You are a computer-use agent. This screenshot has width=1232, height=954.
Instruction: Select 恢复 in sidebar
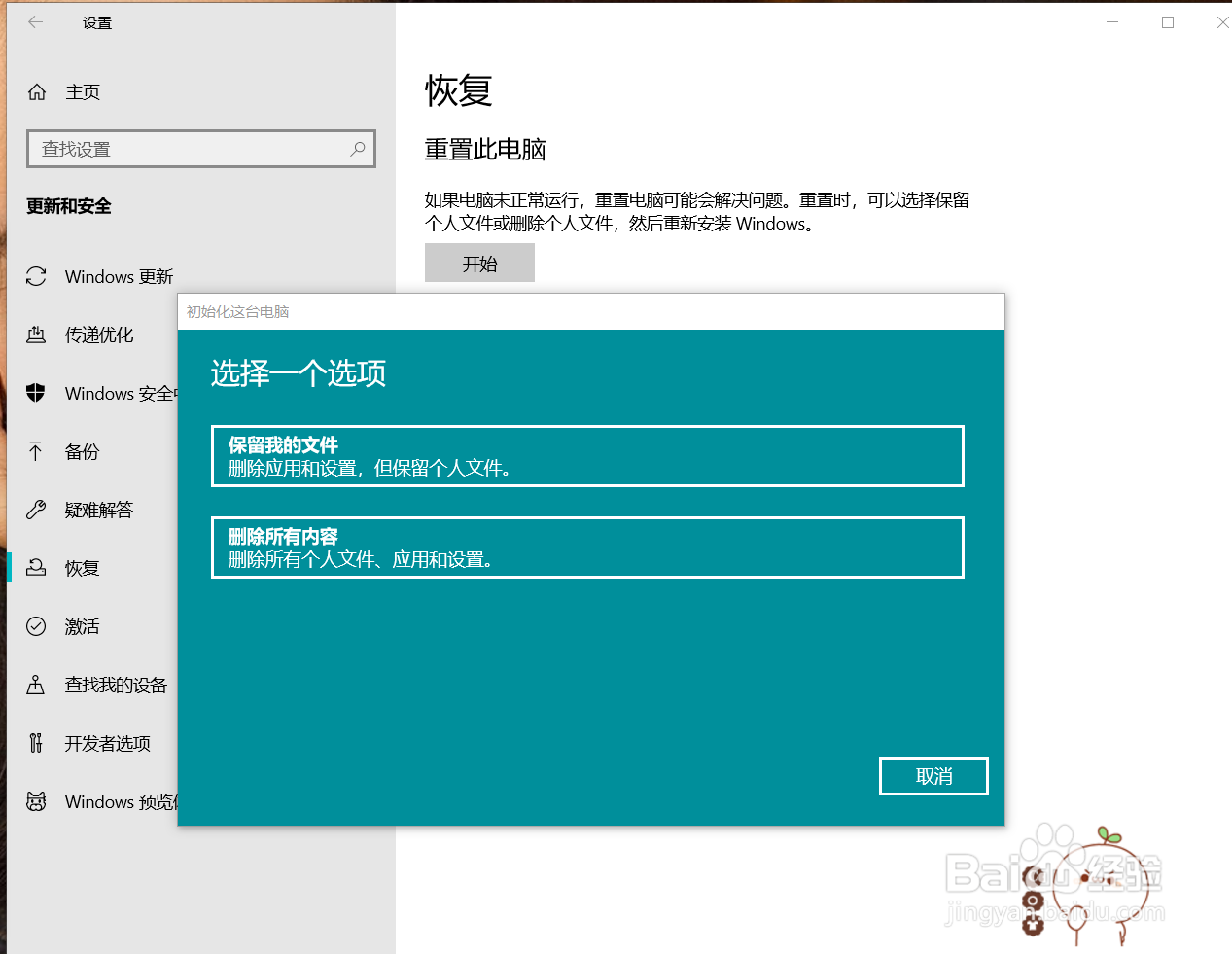click(83, 568)
